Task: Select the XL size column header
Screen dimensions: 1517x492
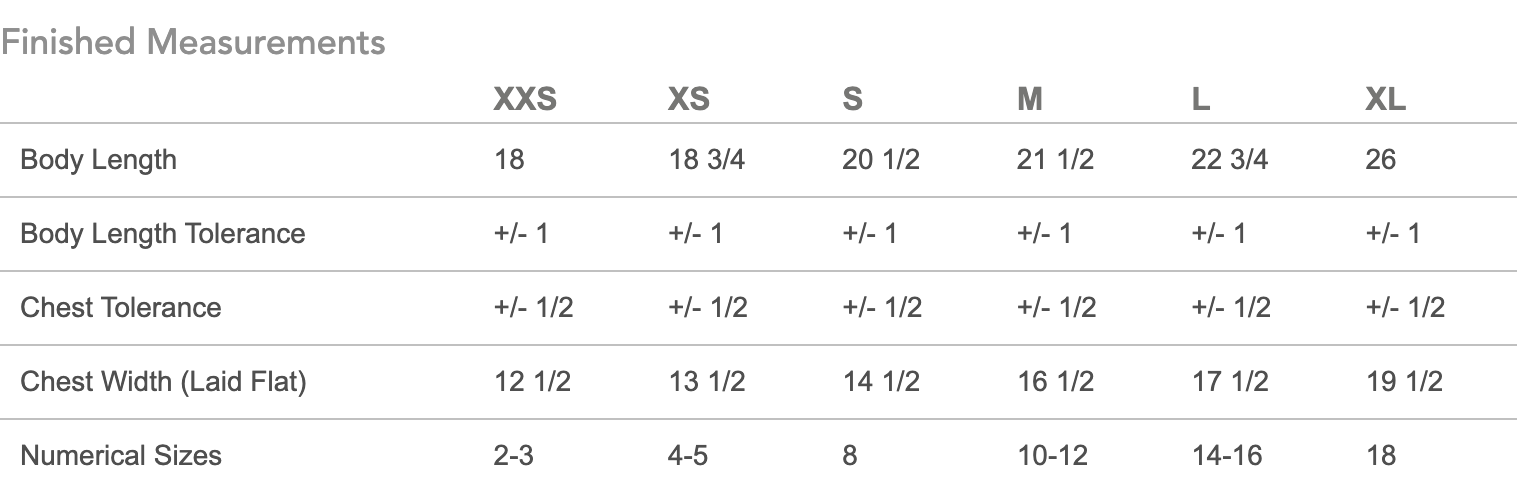Action: tap(1385, 100)
